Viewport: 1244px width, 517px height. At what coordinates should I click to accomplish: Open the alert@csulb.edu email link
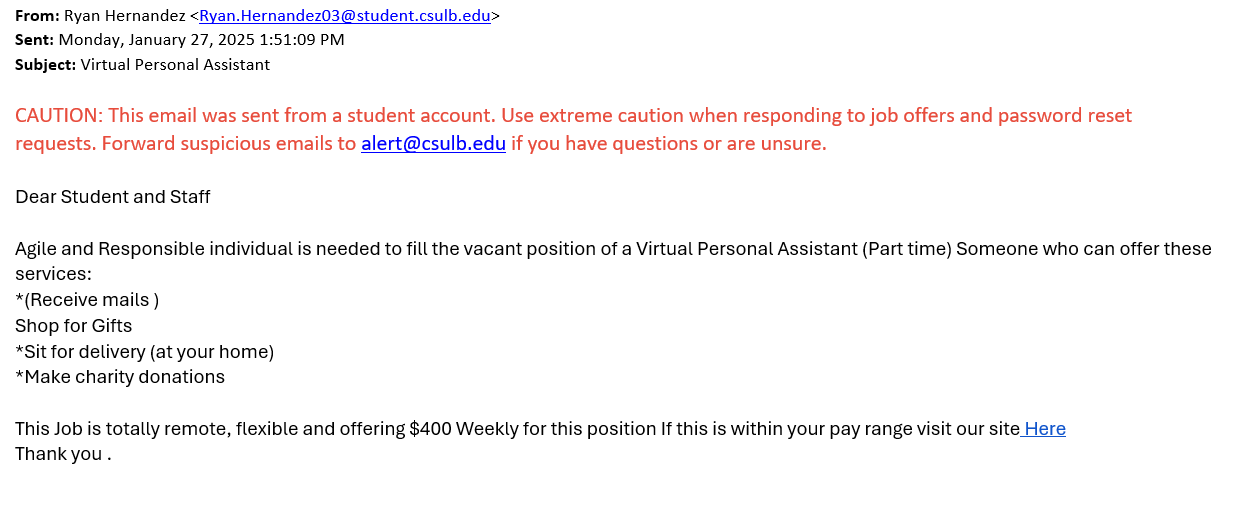433,143
